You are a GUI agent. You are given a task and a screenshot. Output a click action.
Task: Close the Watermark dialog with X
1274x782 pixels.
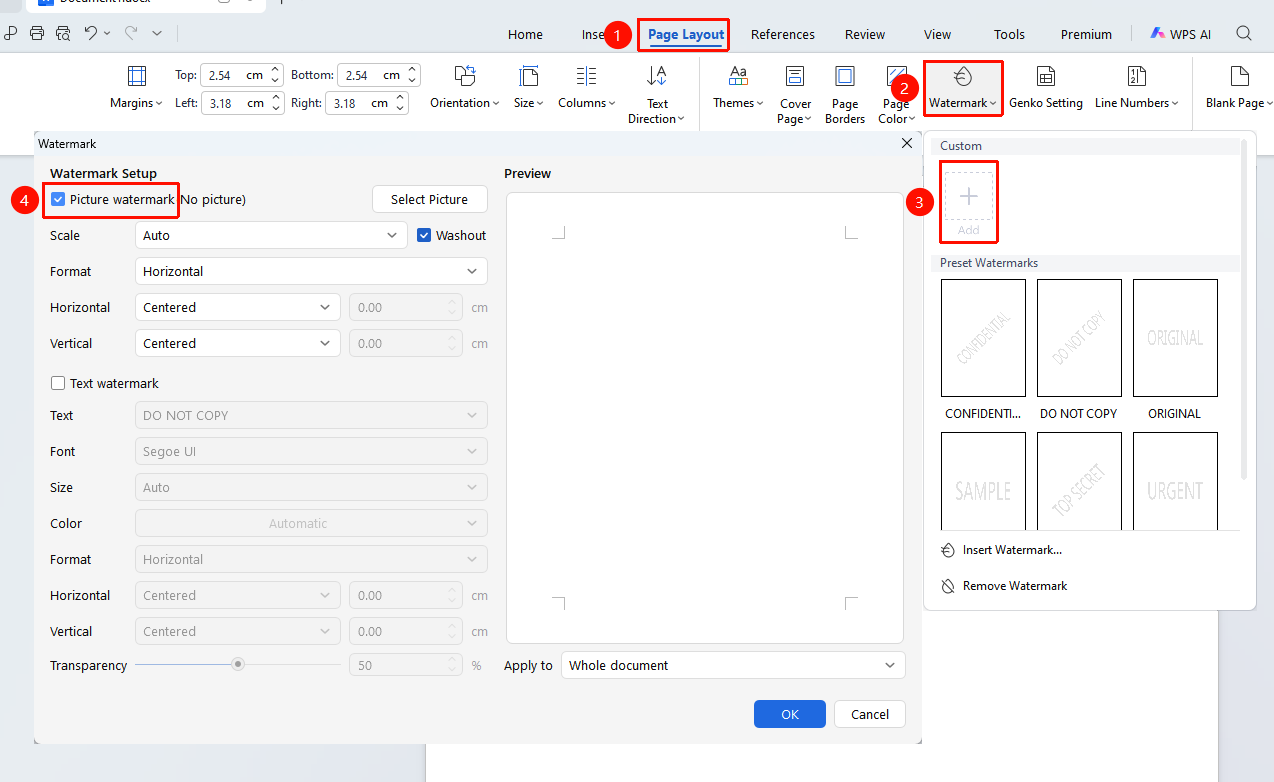907,144
